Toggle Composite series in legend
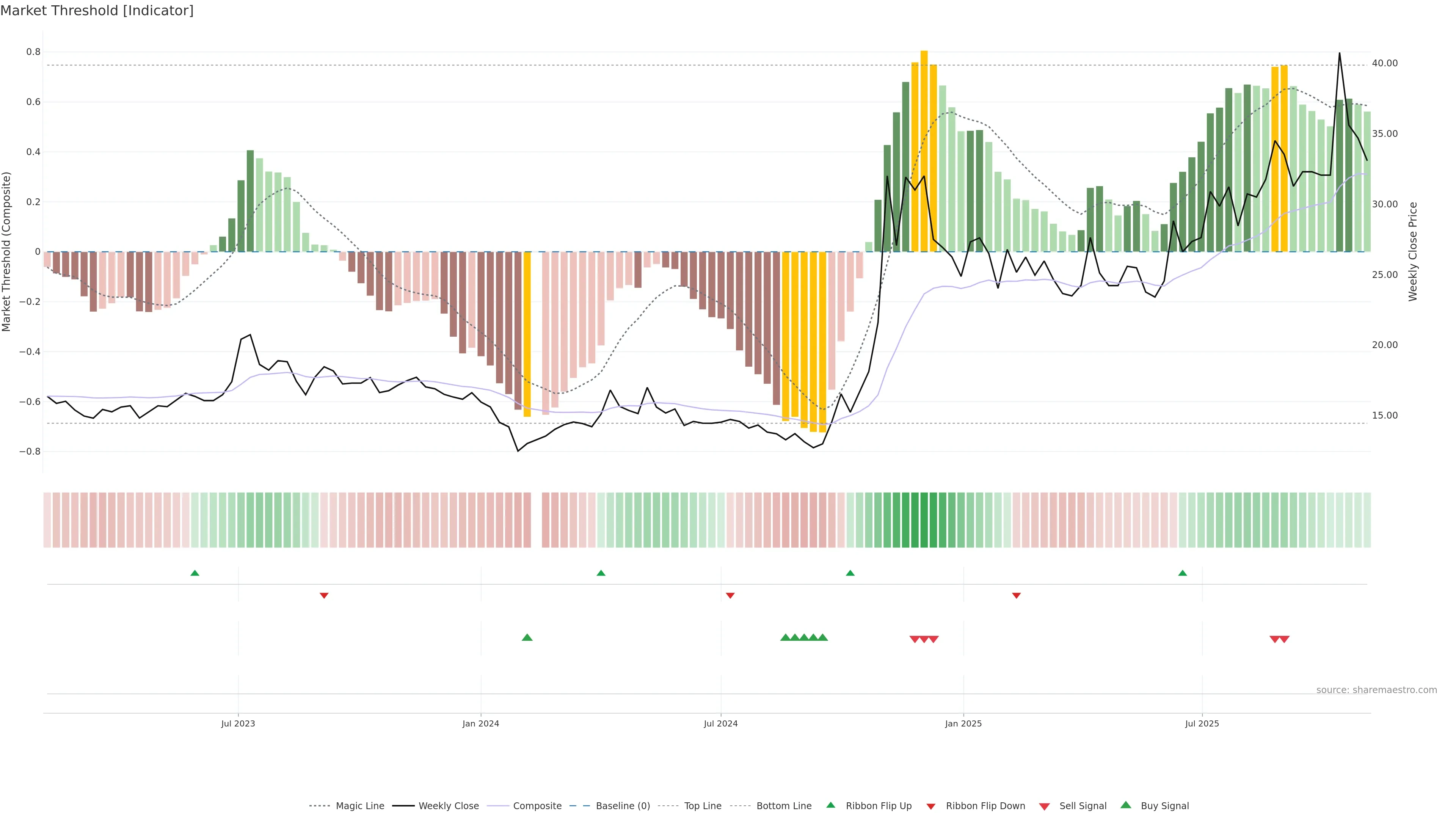Screen dimensions: 1456x819 [537, 806]
